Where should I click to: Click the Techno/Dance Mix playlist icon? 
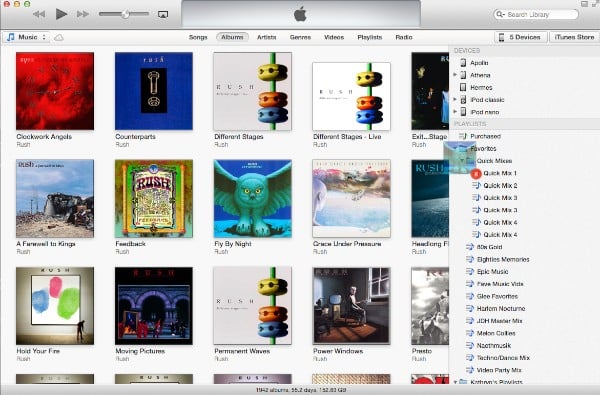click(470, 357)
